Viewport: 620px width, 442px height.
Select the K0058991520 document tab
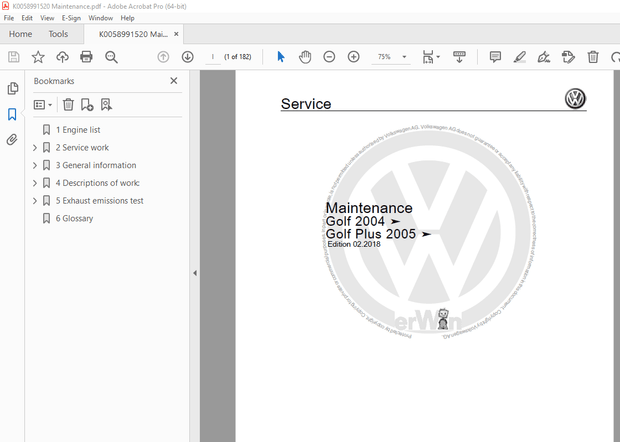click(133, 34)
